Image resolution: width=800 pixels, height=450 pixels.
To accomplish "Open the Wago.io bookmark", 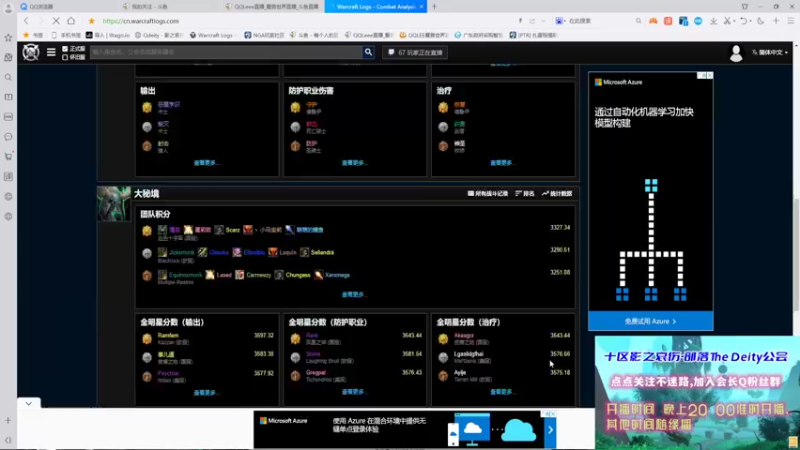I will 108,35.
